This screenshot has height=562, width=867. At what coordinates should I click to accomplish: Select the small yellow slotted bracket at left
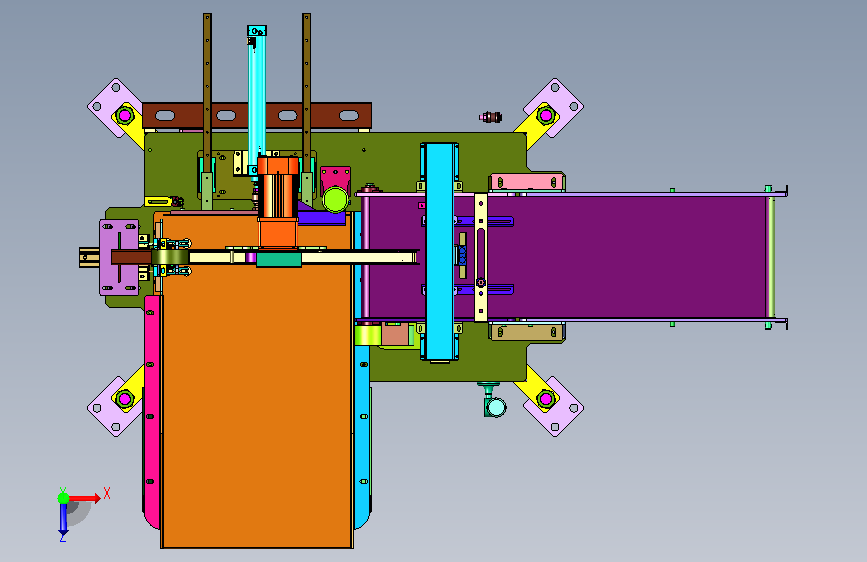pos(157,201)
